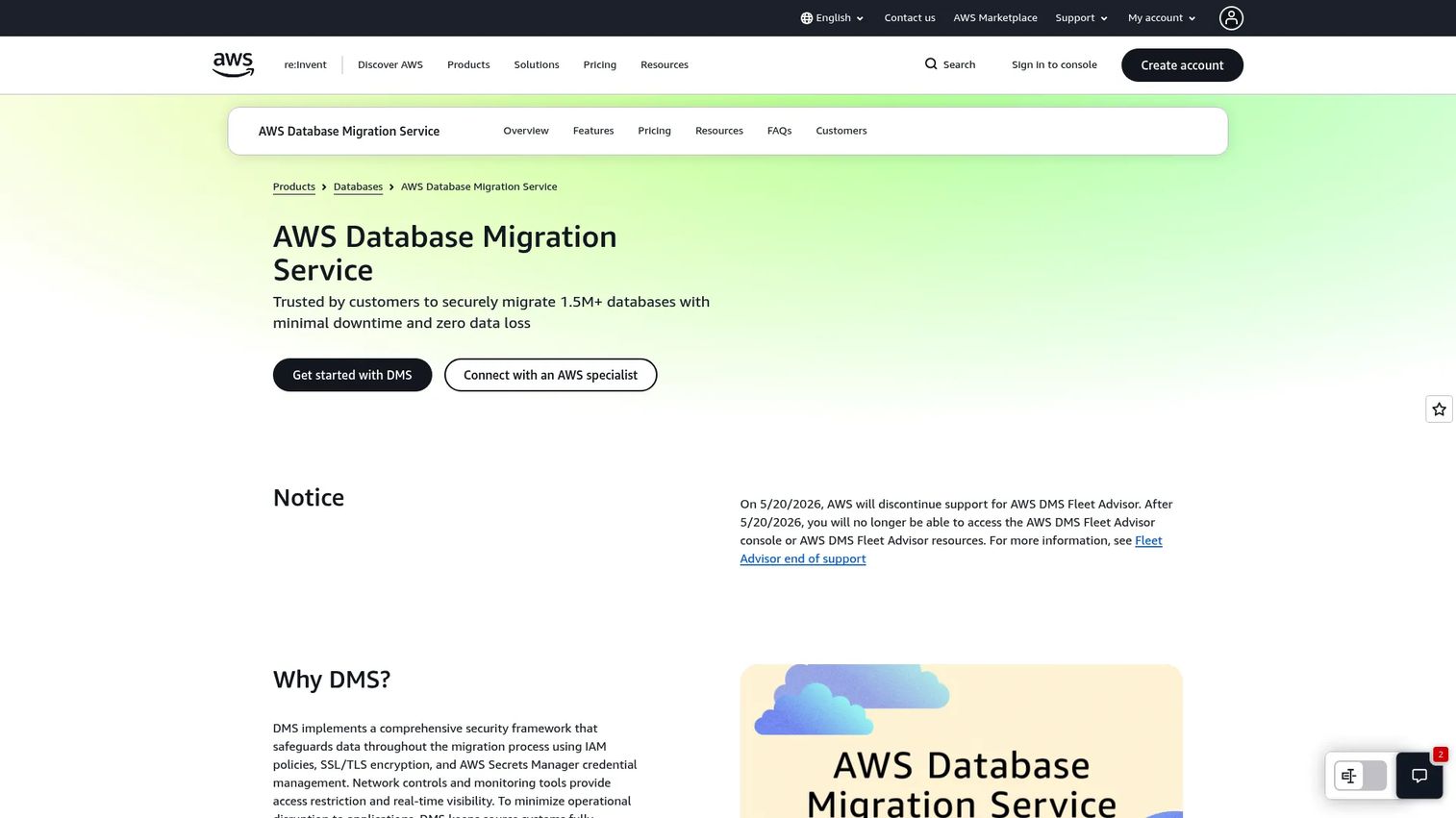Click the AWS Database Migration Service breadcrumb text
1456x818 pixels.
click(479, 186)
